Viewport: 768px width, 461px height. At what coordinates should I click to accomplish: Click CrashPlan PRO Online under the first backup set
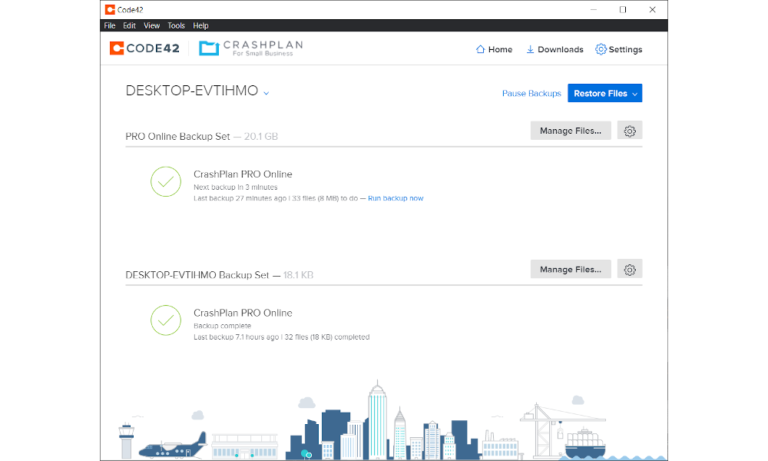(x=242, y=174)
